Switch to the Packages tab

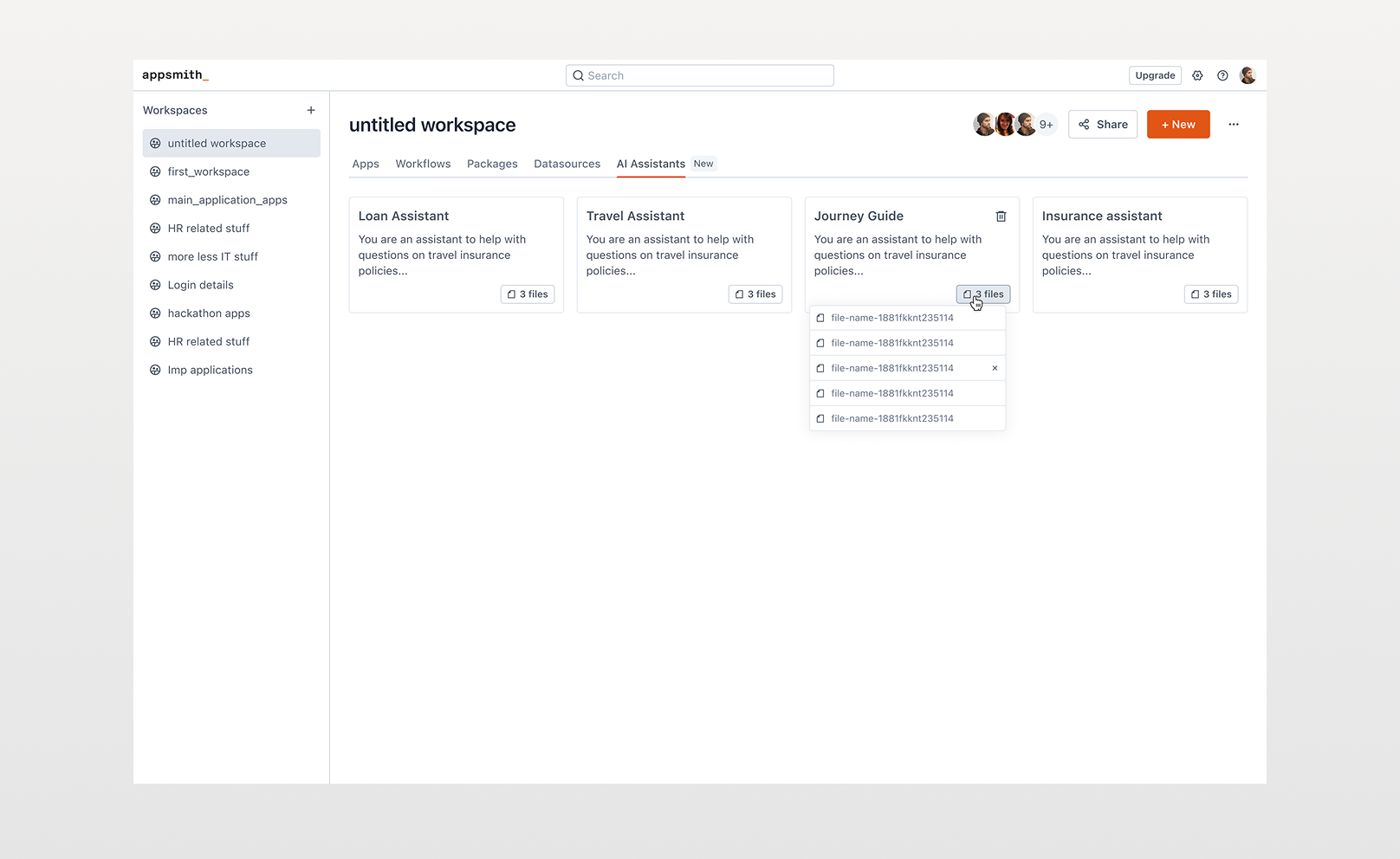(x=492, y=164)
